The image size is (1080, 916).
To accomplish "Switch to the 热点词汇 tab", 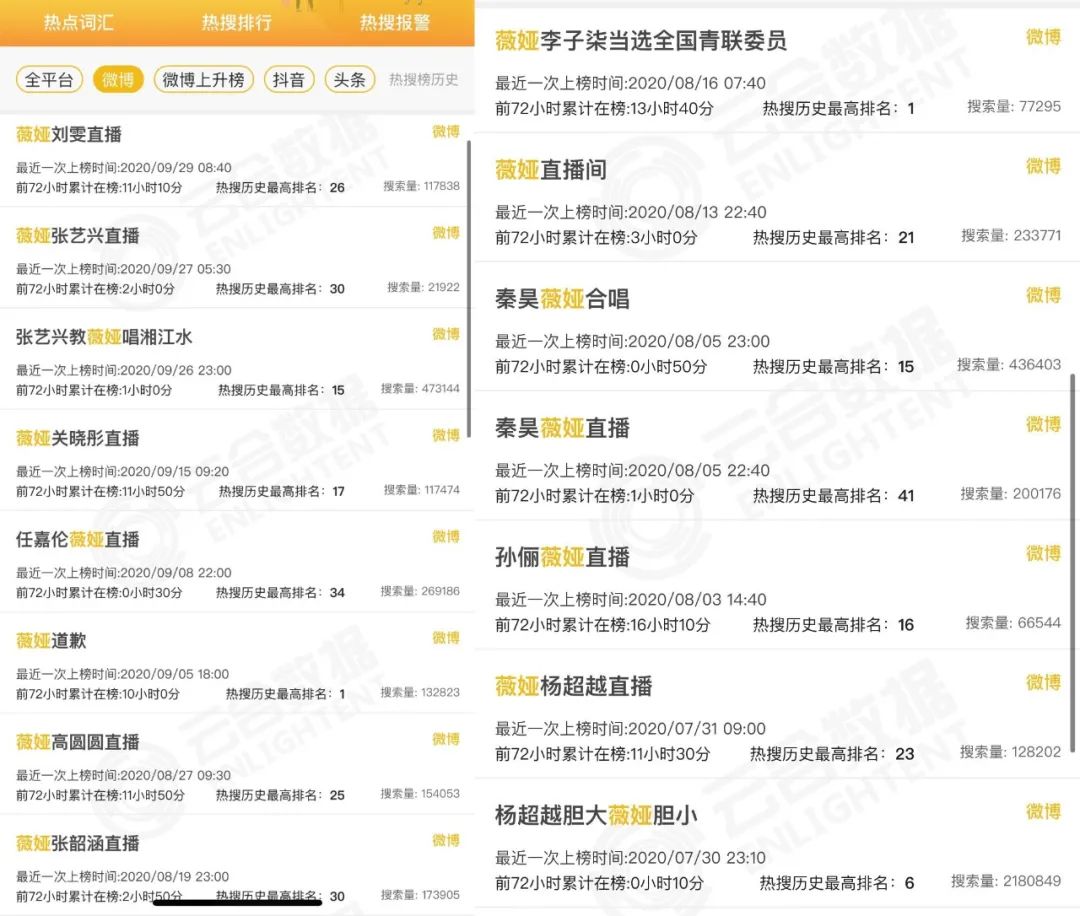I will (79, 23).
